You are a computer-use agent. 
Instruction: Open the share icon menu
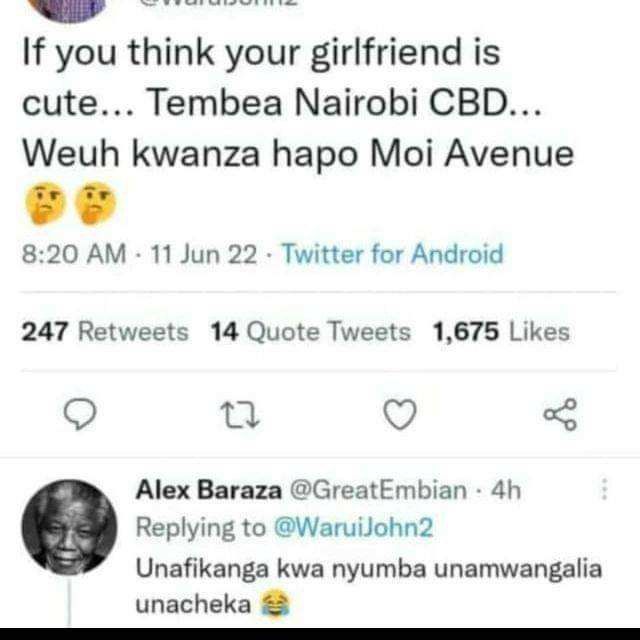click(560, 415)
